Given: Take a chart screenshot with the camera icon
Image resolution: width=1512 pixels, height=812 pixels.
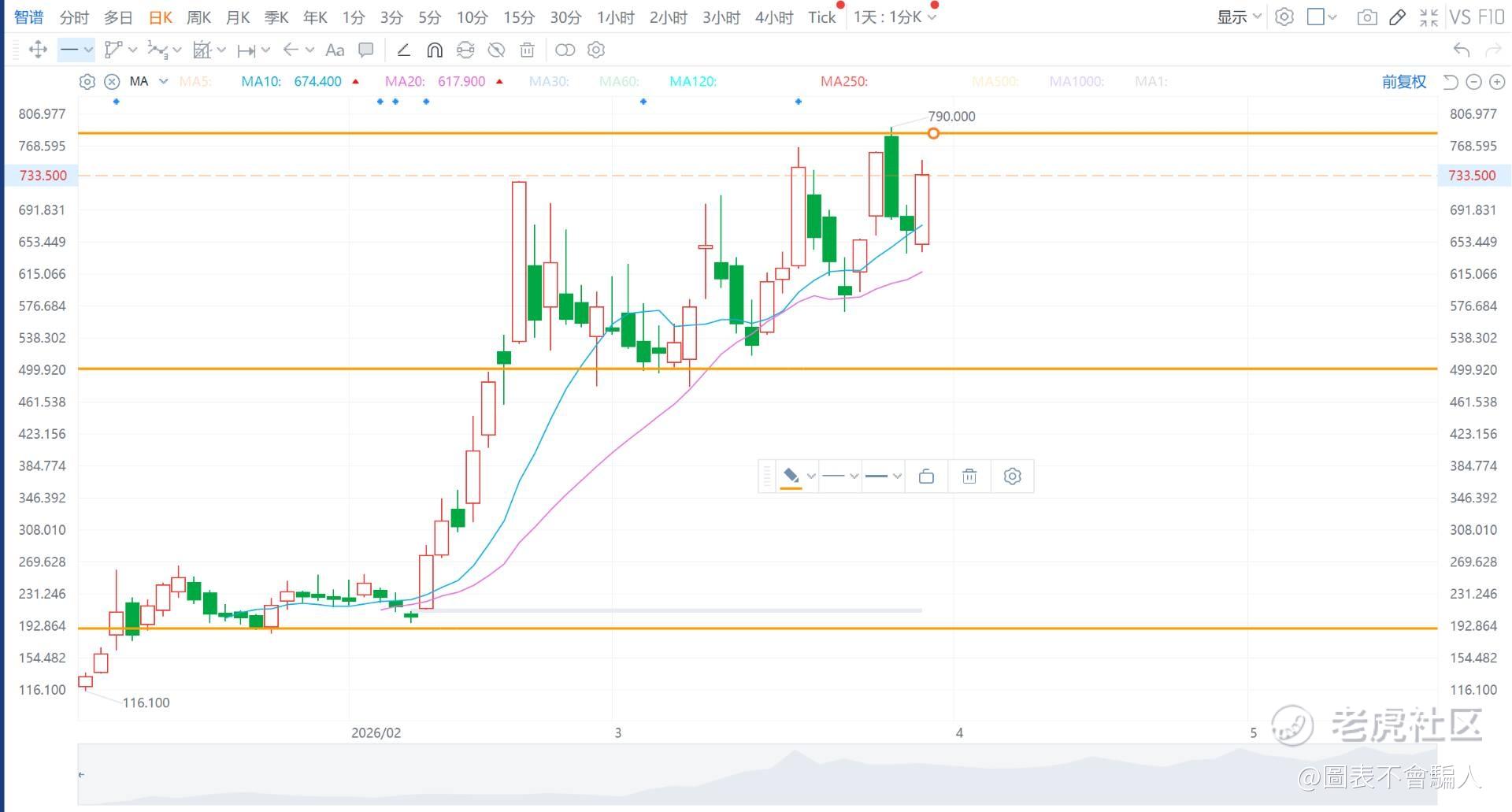Looking at the screenshot, I should (1367, 17).
